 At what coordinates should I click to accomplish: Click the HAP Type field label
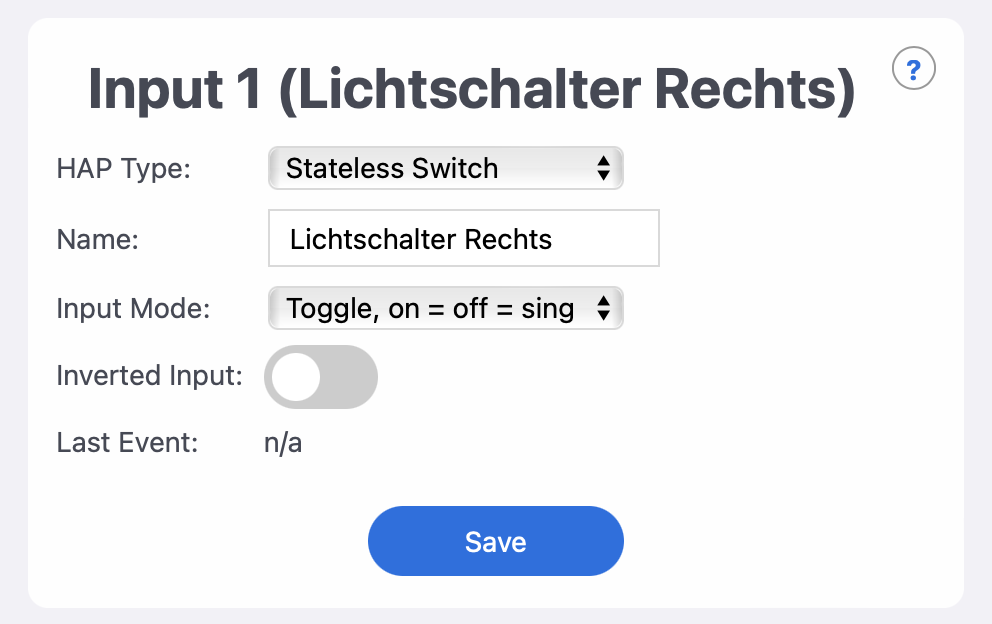pyautogui.click(x=121, y=168)
